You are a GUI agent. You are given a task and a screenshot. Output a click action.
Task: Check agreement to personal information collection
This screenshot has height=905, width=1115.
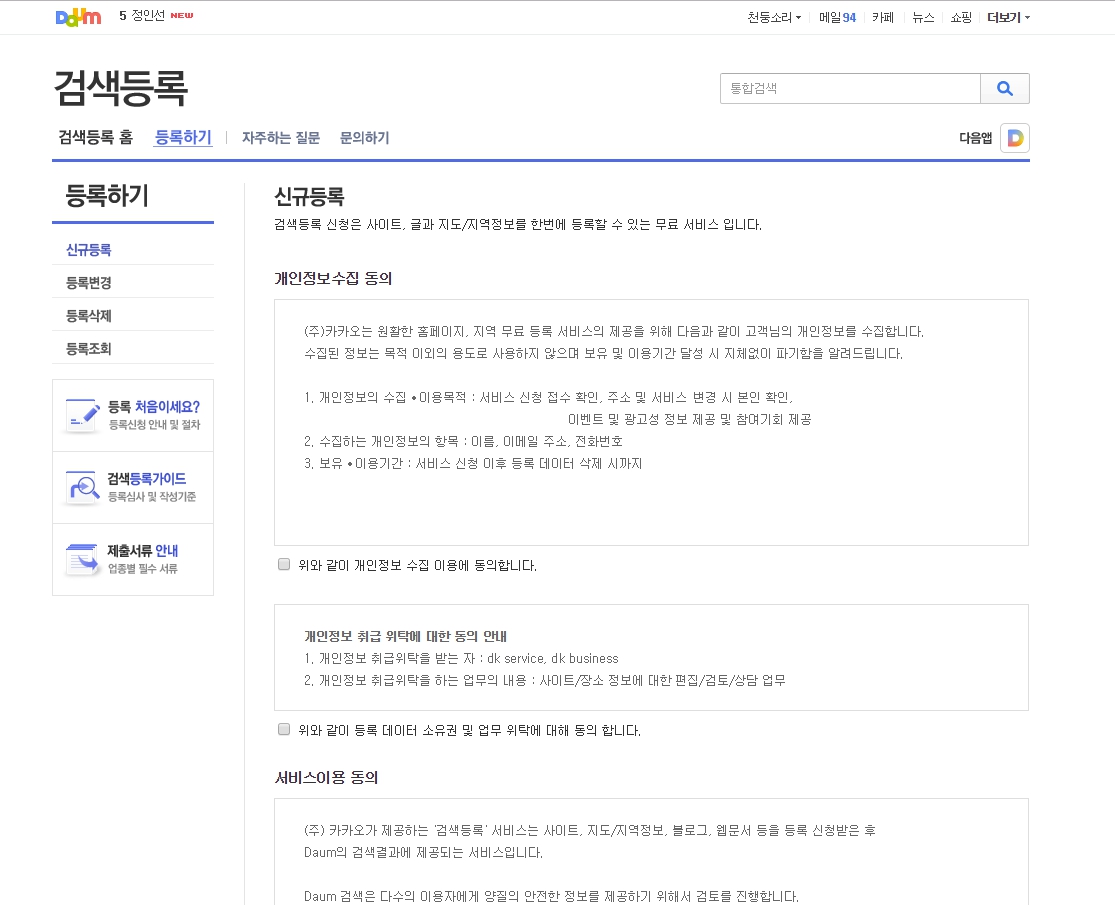pos(283,564)
